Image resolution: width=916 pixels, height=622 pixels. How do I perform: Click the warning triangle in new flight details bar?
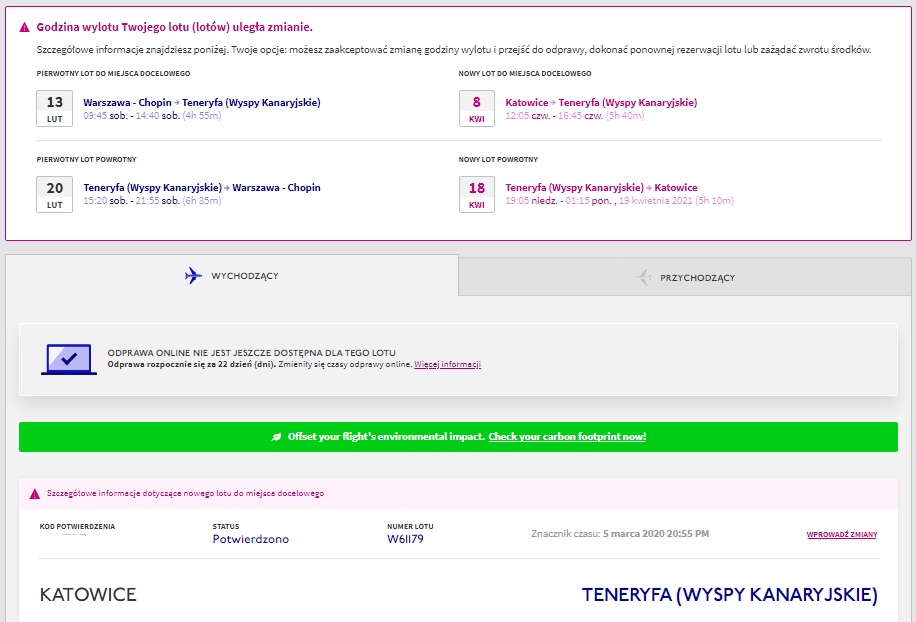click(x=35, y=494)
